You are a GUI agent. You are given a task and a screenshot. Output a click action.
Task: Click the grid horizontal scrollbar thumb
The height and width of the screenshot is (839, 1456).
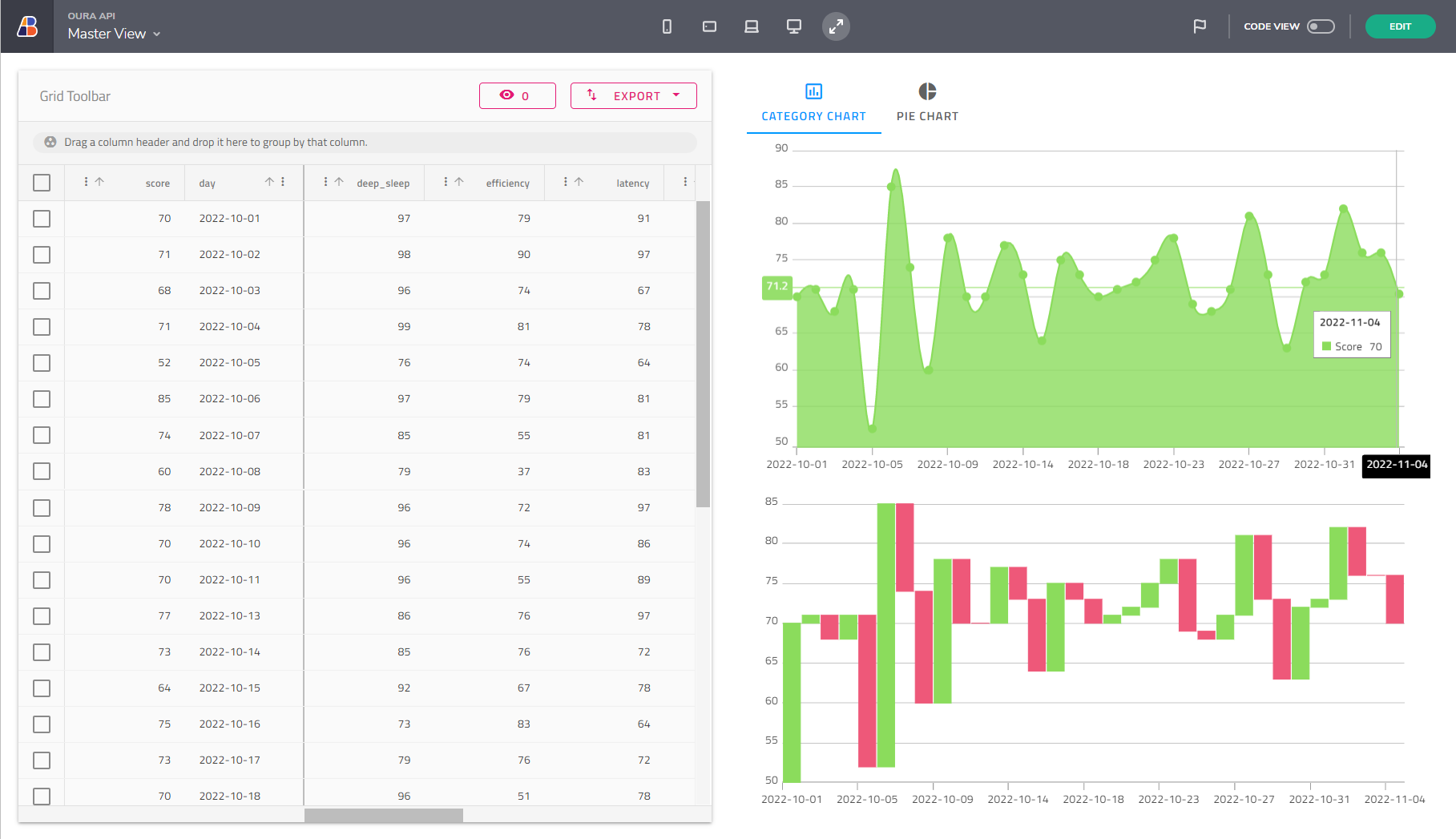tap(383, 815)
